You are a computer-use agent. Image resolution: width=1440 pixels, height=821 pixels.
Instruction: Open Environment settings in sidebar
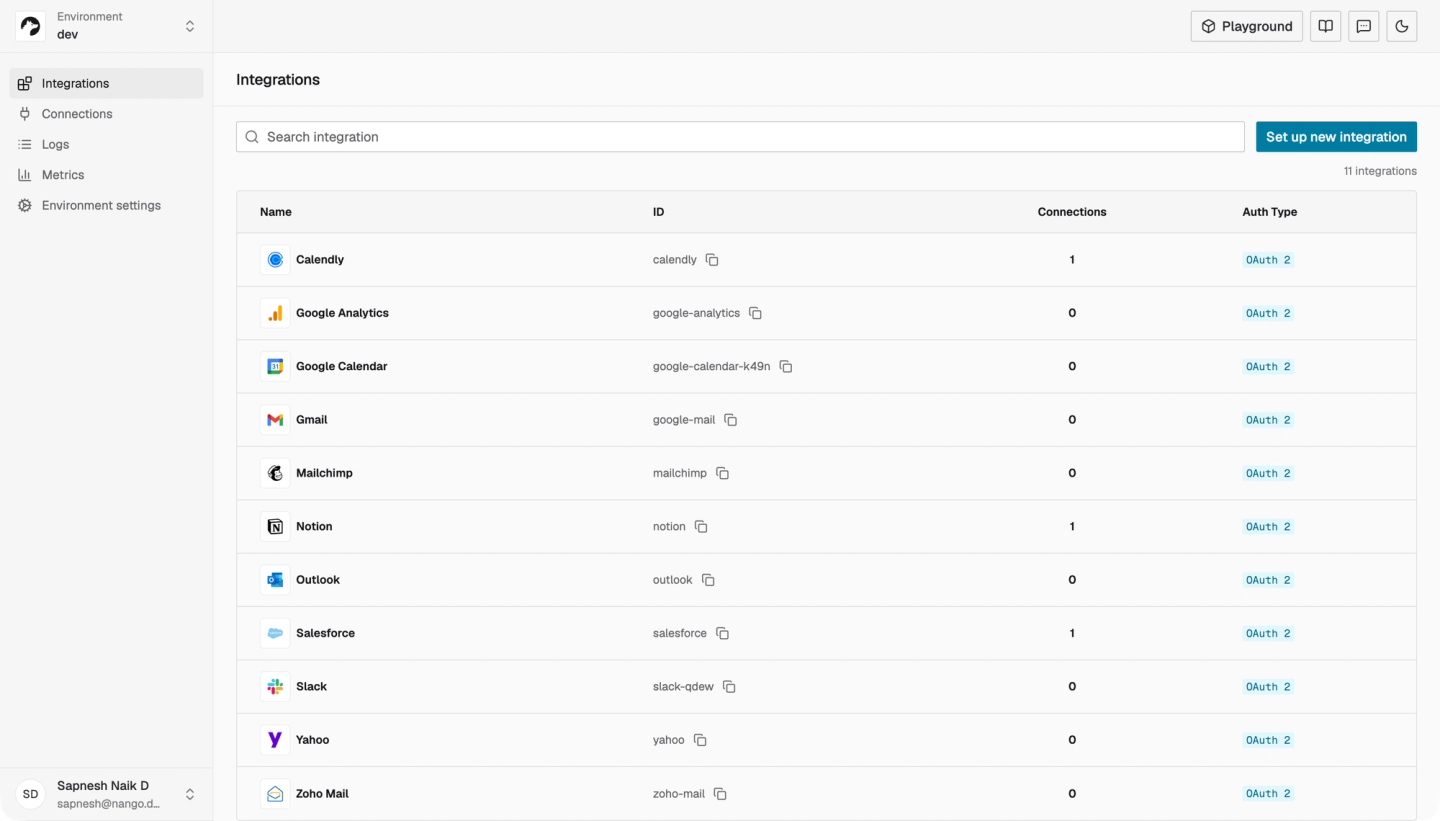(106, 206)
